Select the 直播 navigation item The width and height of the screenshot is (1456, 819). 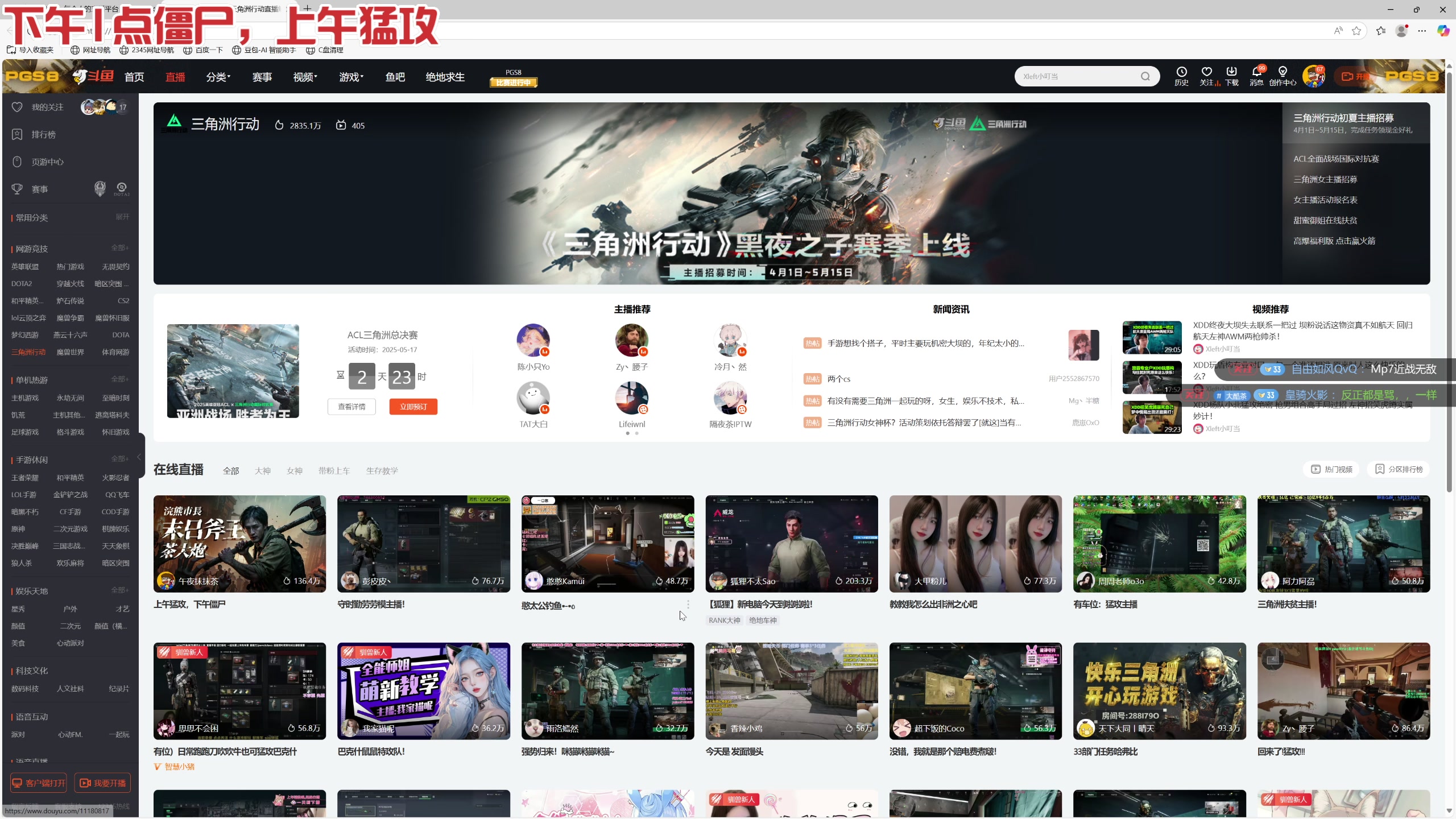[x=175, y=77]
